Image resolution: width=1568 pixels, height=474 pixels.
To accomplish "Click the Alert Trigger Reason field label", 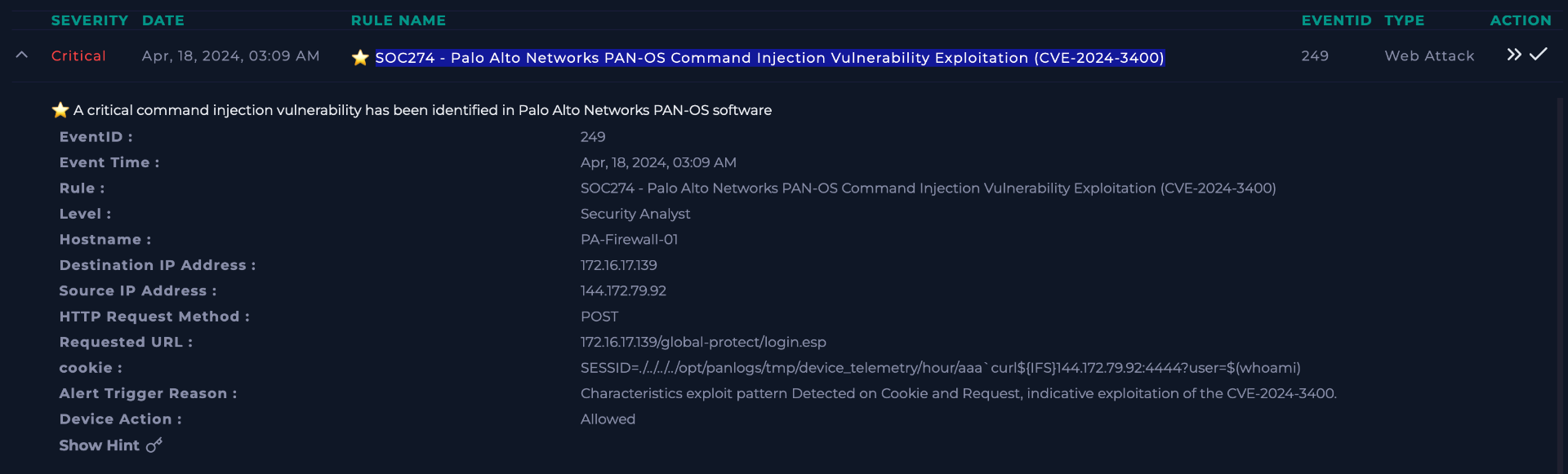I will (x=148, y=393).
